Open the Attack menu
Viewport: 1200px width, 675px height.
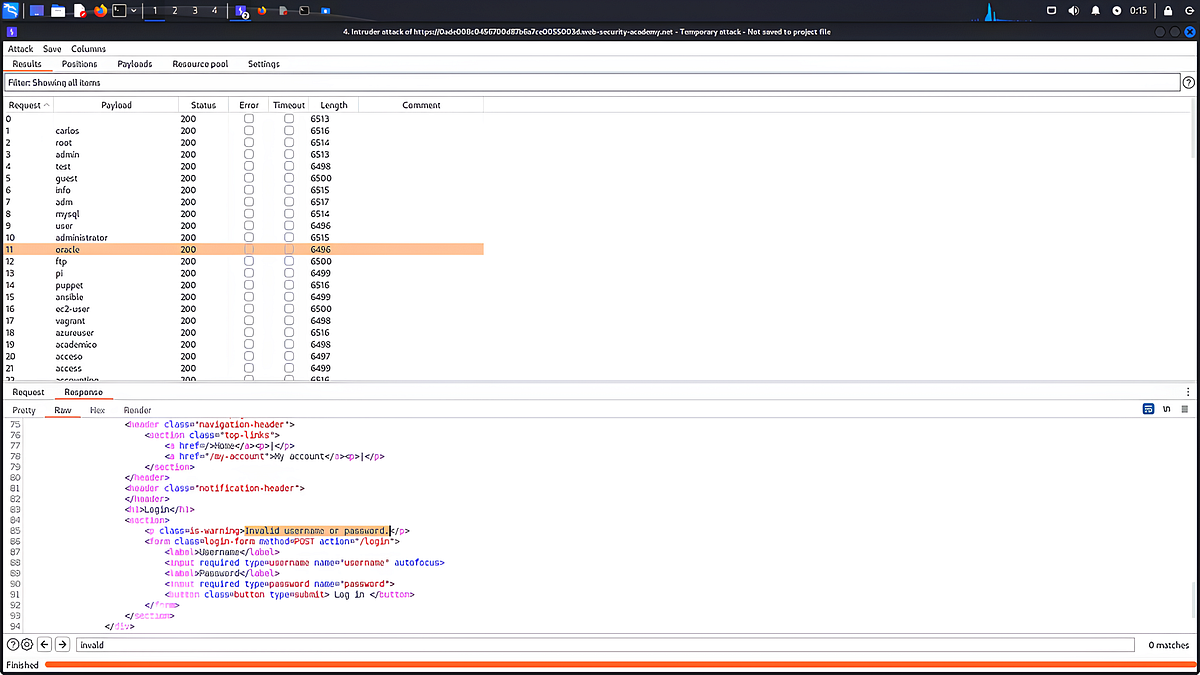(x=20, y=48)
